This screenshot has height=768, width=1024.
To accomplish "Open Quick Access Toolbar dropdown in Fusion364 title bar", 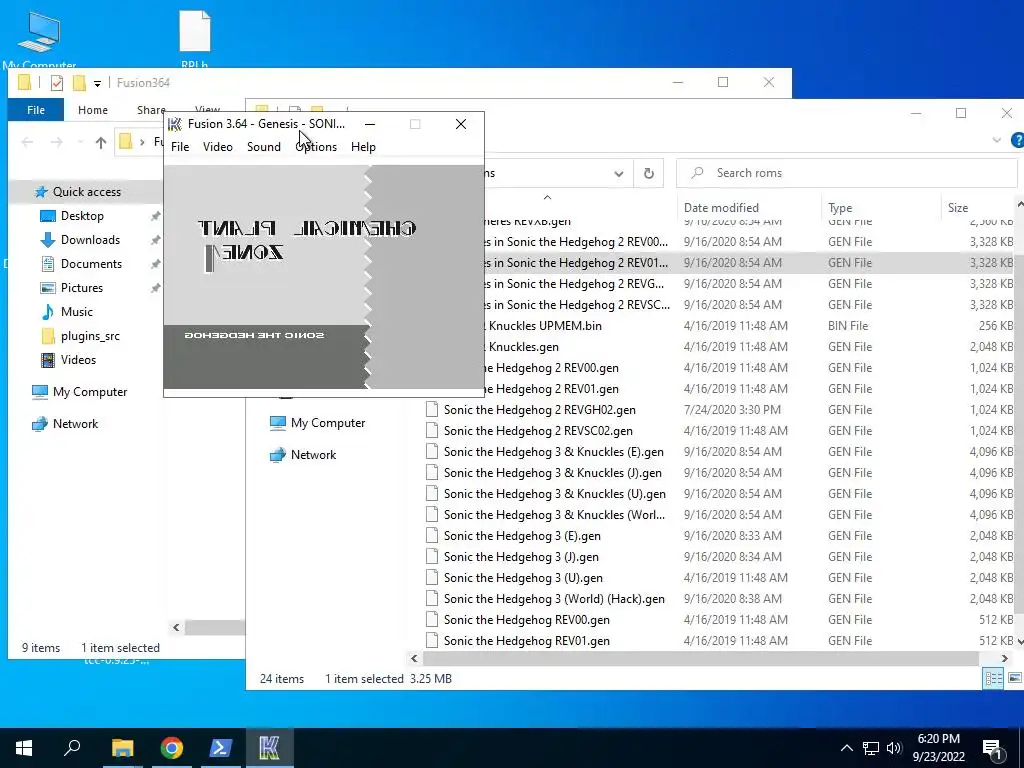I will pos(97,83).
